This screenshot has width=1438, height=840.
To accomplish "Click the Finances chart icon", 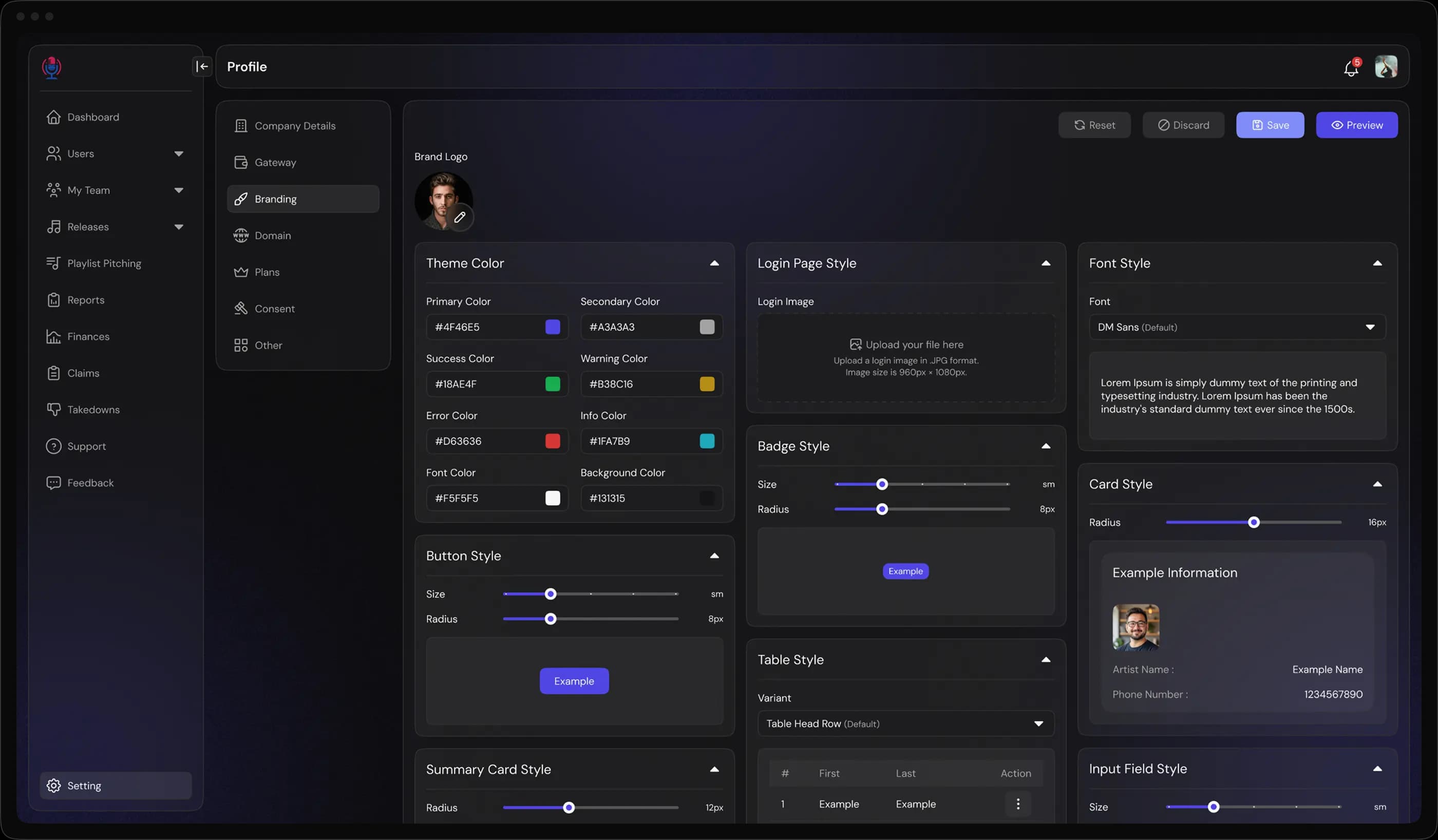I will tap(53, 336).
